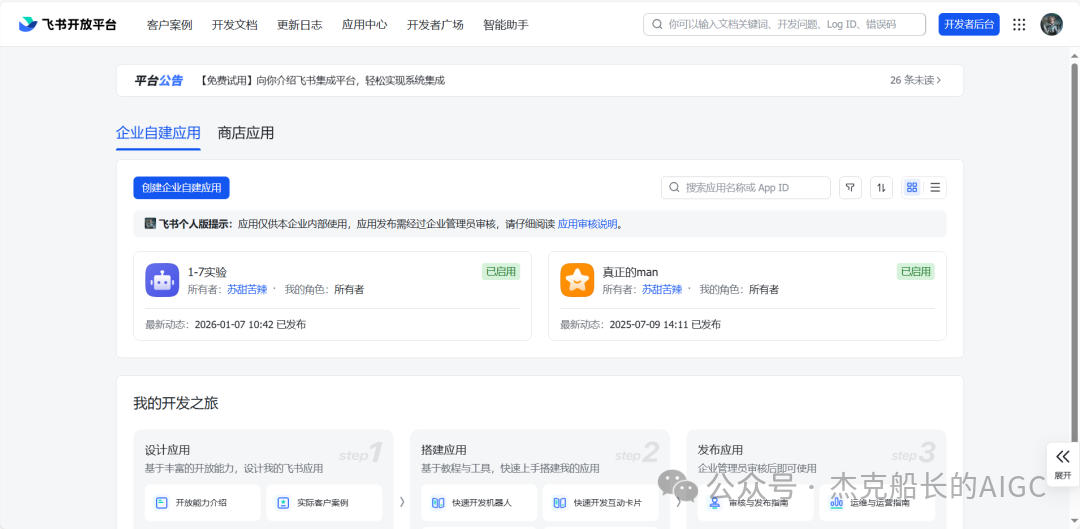The width and height of the screenshot is (1080, 529).
Task: Click the 运维与运营指南 icon
Action: [837, 502]
